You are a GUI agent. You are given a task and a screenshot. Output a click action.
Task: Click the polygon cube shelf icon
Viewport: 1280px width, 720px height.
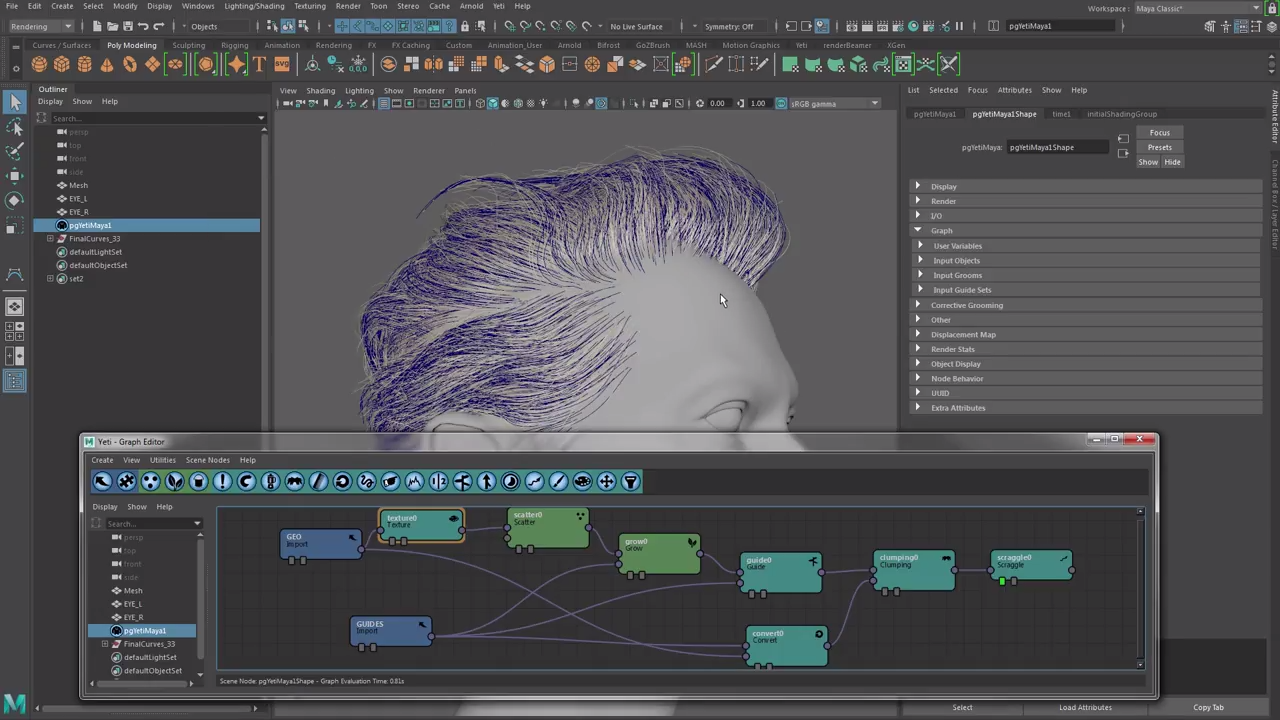[x=61, y=65]
